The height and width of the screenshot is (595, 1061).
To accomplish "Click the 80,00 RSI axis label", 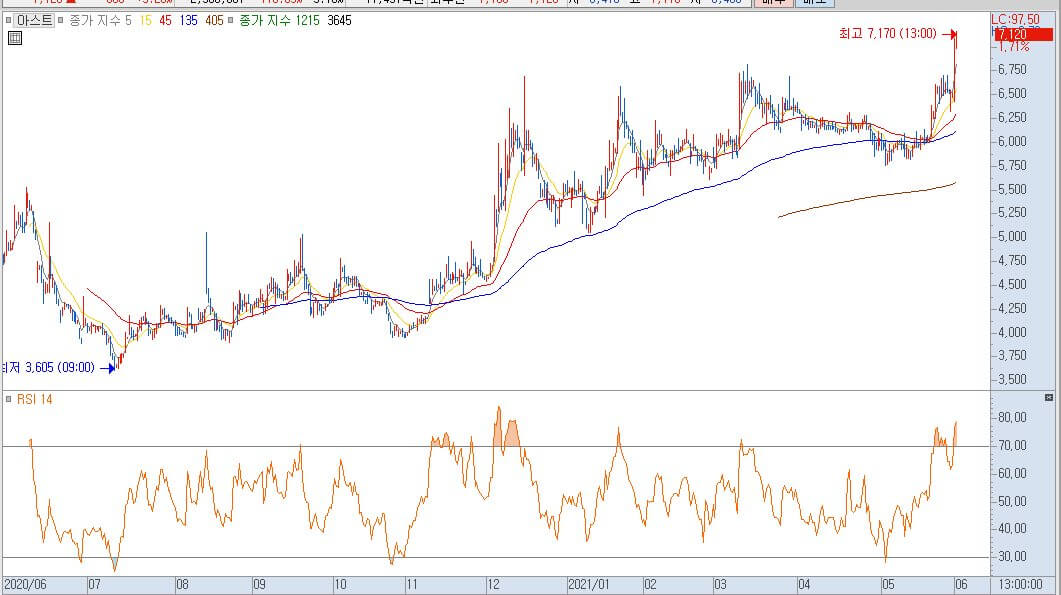I will click(x=1012, y=418).
